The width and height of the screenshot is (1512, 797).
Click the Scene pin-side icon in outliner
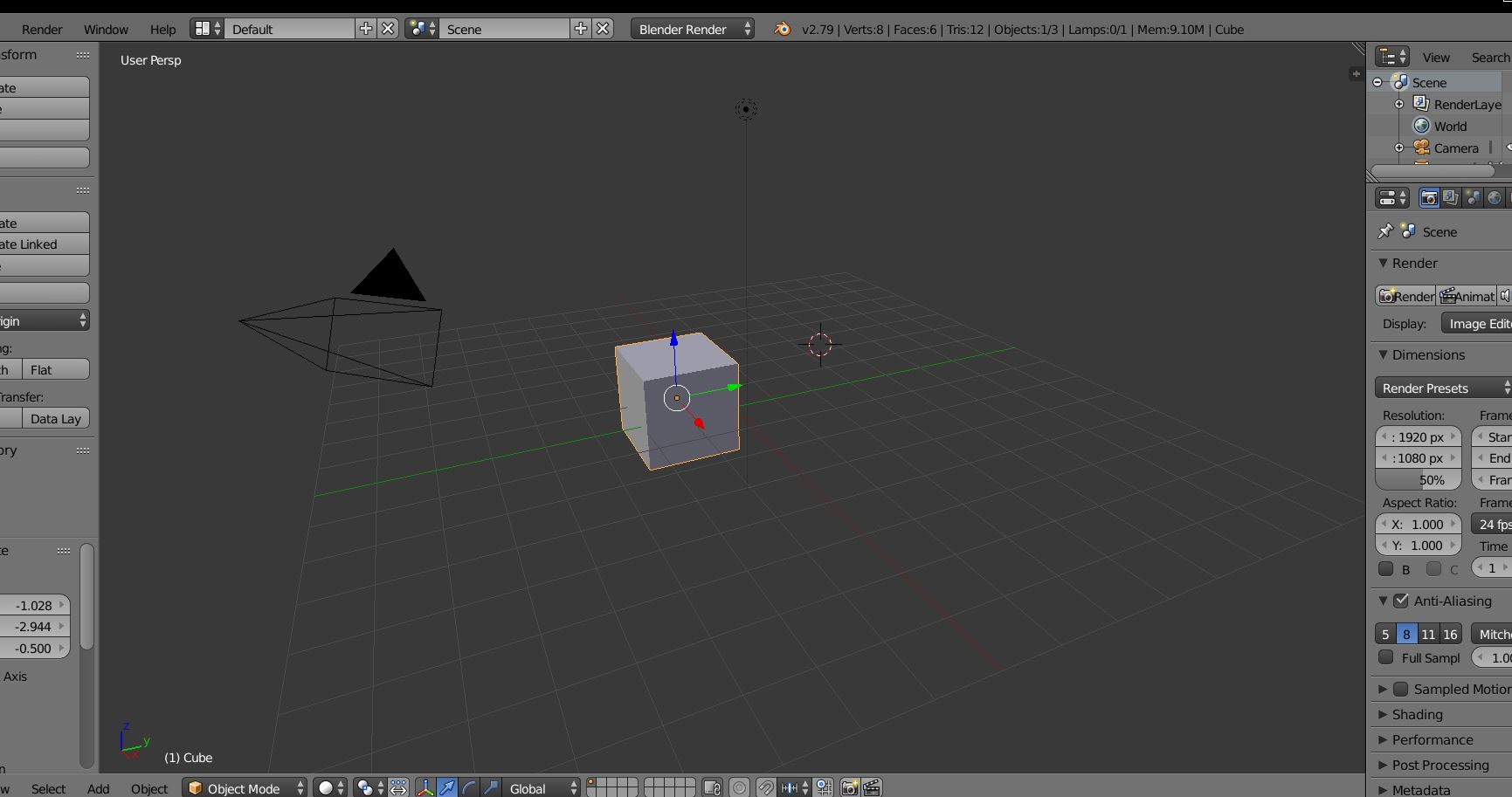(x=1400, y=82)
